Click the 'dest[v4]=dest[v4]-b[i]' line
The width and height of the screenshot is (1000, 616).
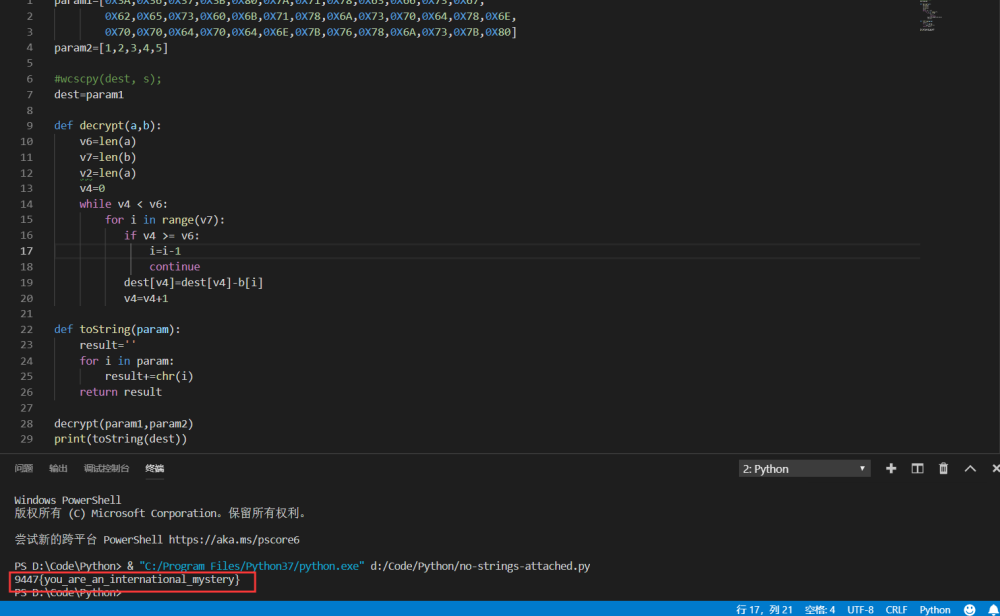[x=193, y=282]
